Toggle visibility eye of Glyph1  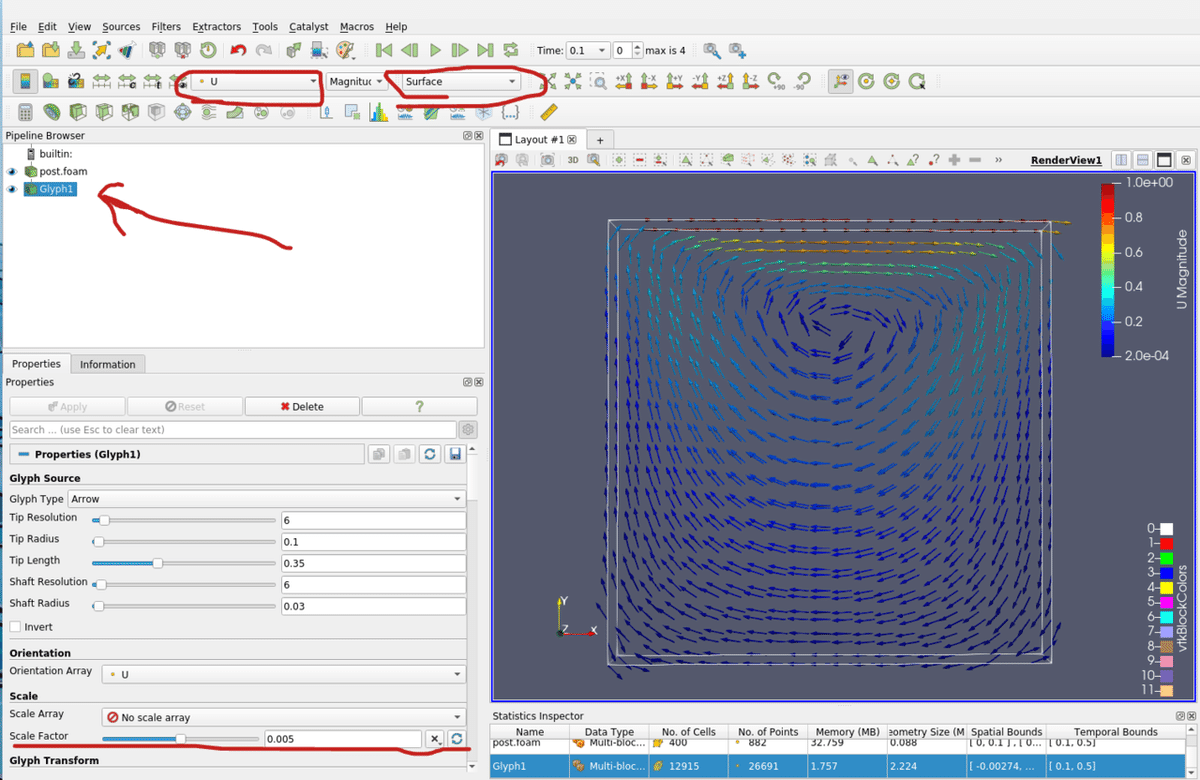coord(12,189)
